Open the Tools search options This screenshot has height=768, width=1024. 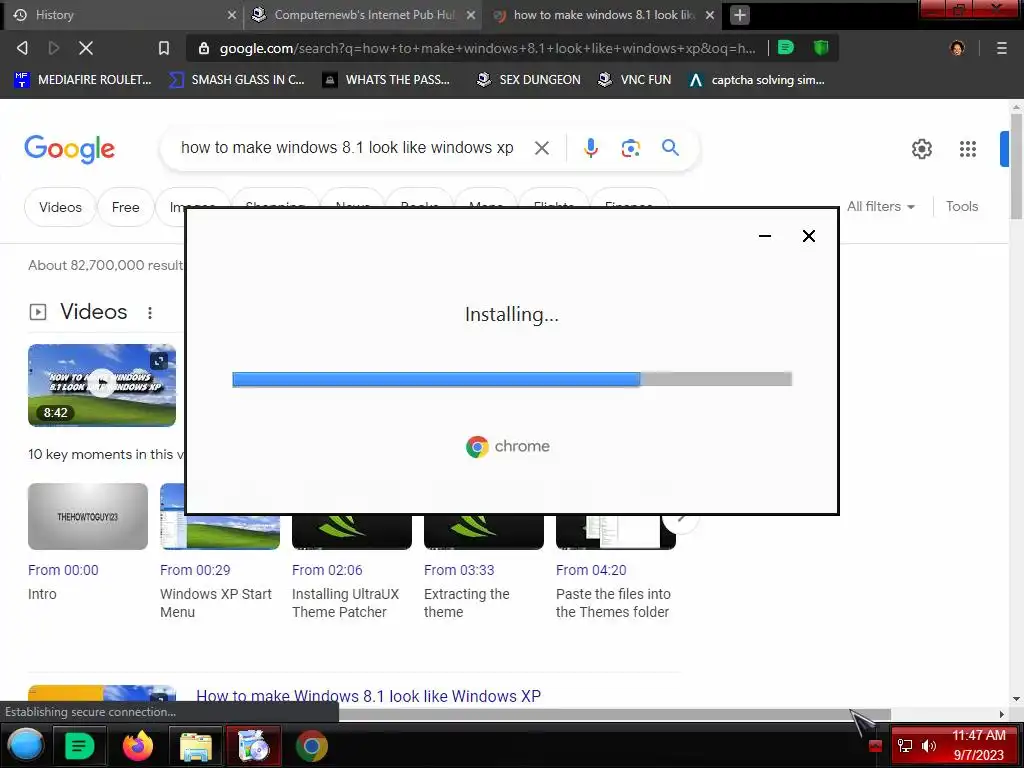961,206
